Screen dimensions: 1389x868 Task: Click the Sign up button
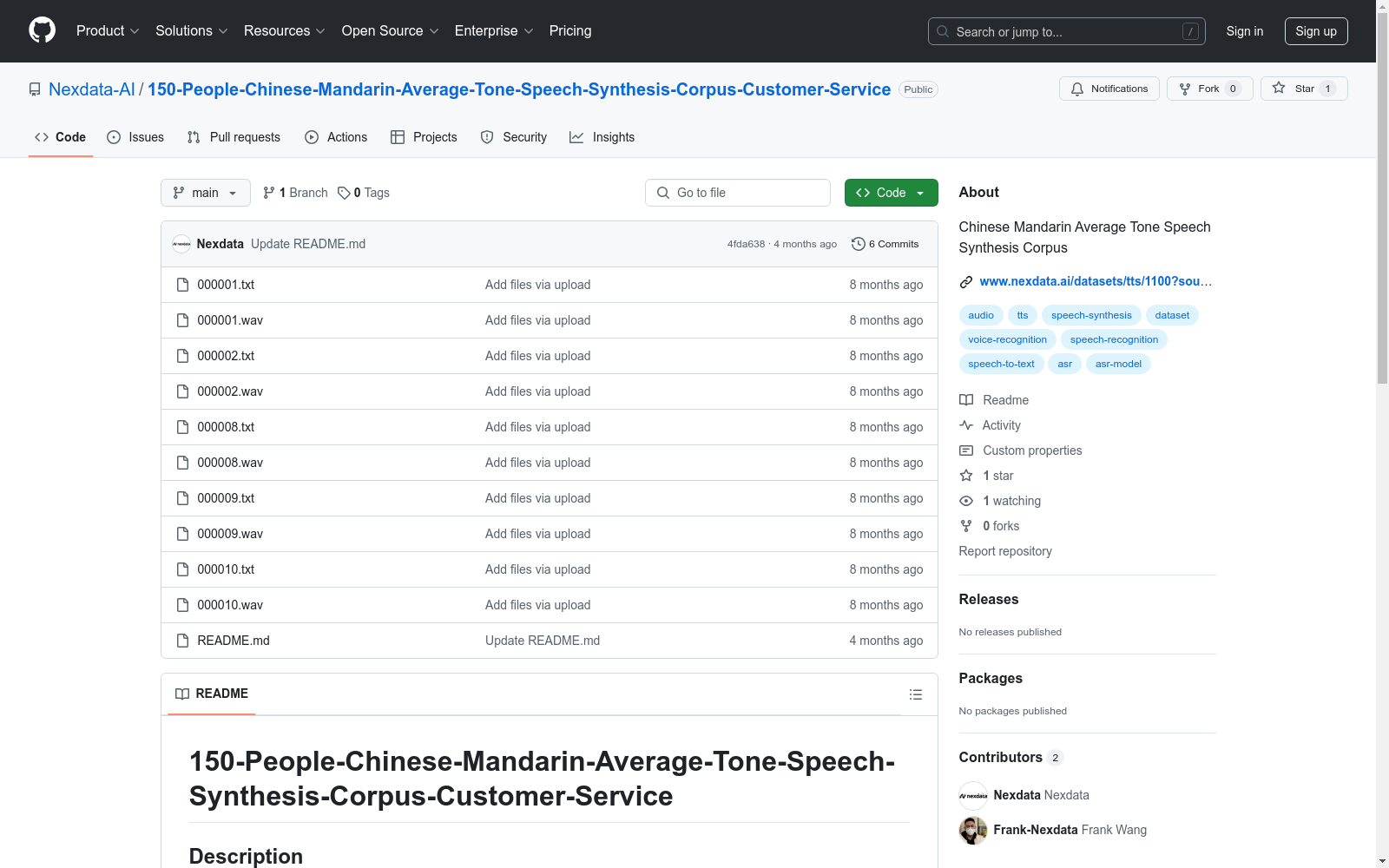click(1316, 31)
